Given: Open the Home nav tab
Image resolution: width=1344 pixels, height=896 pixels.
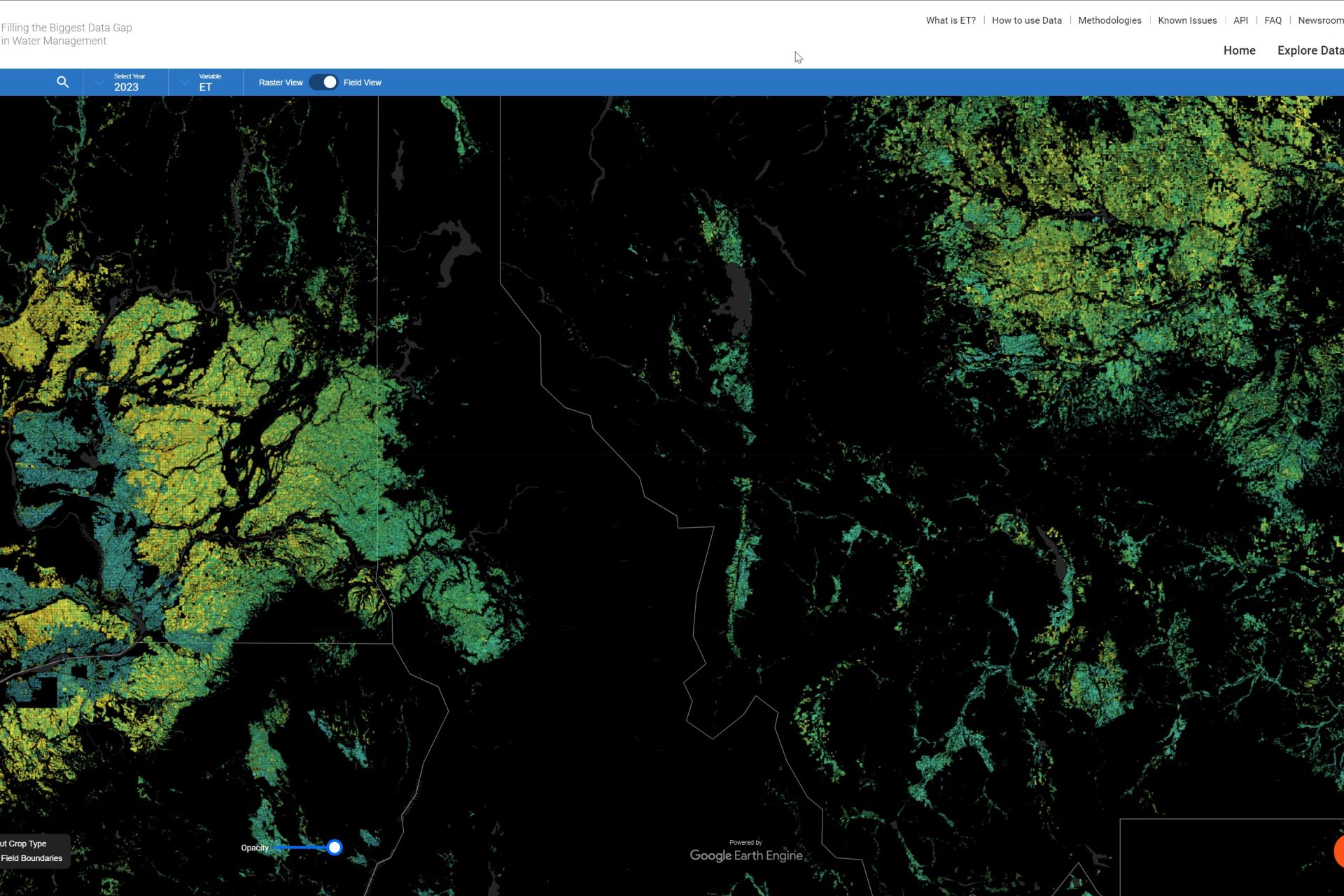Looking at the screenshot, I should pyautogui.click(x=1239, y=50).
